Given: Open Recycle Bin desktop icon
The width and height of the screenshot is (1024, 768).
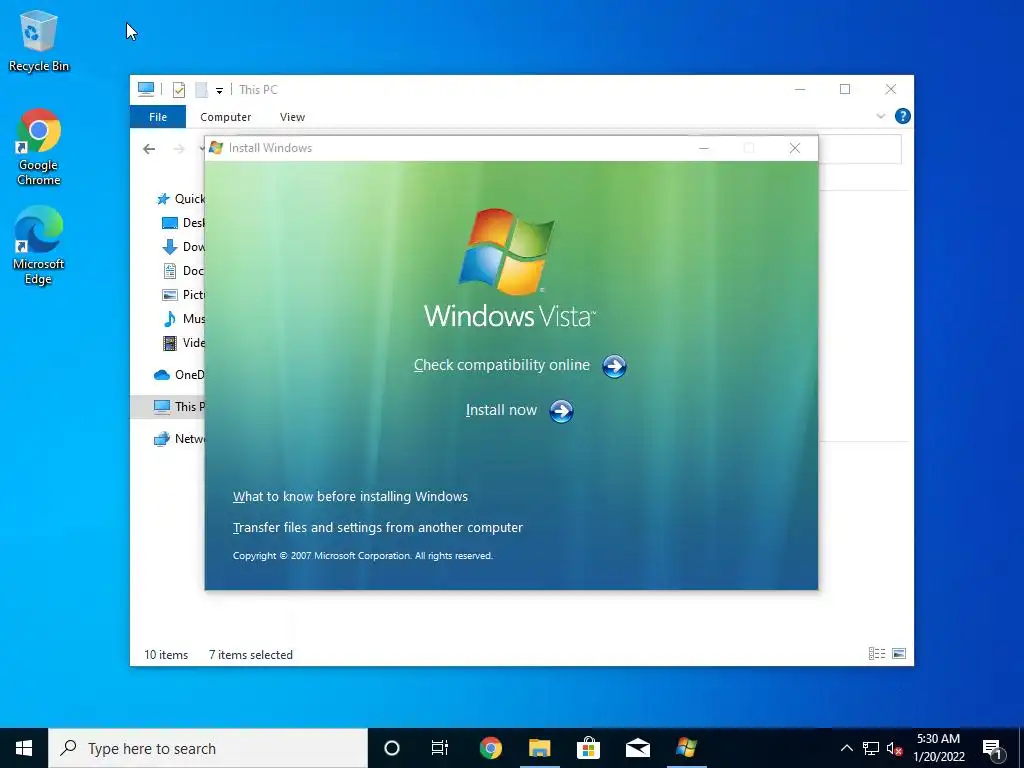Looking at the screenshot, I should click(x=39, y=40).
